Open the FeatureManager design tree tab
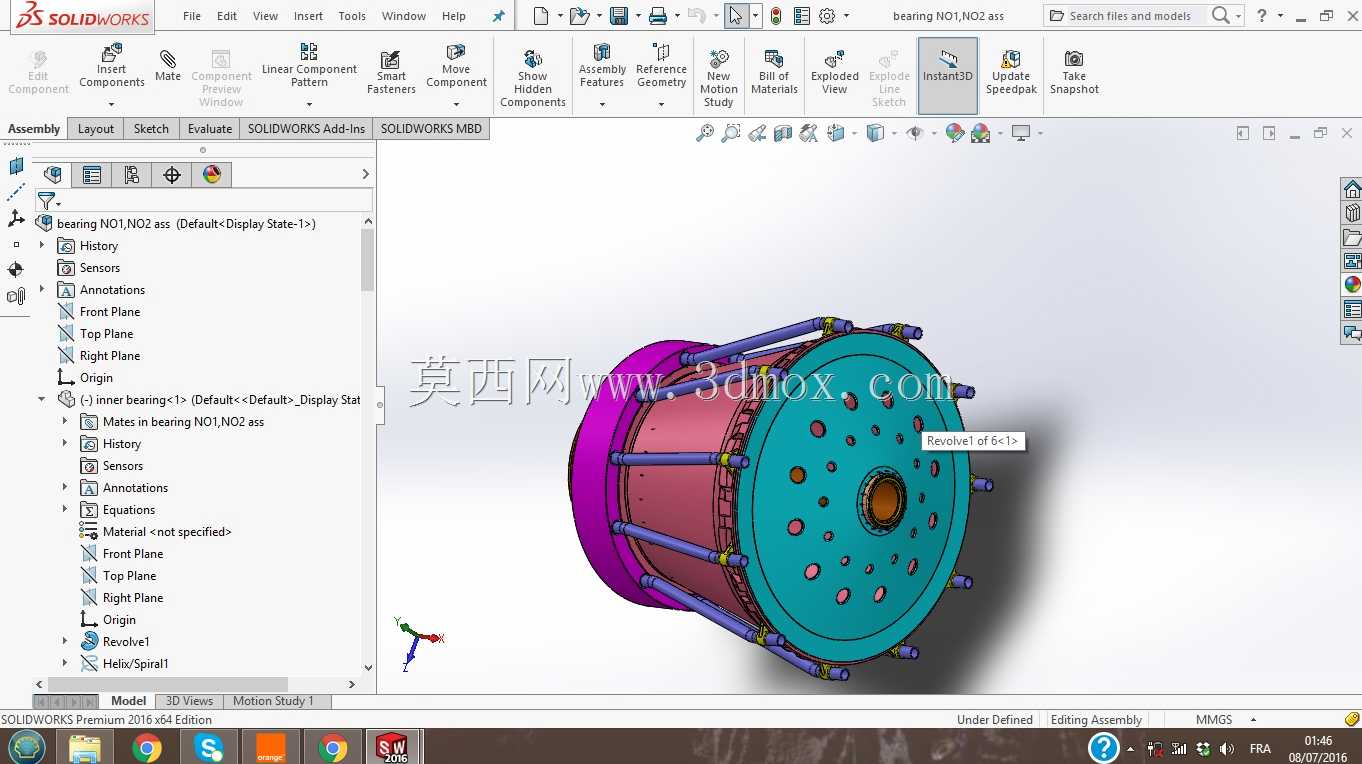This screenshot has width=1362, height=764. tap(52, 175)
